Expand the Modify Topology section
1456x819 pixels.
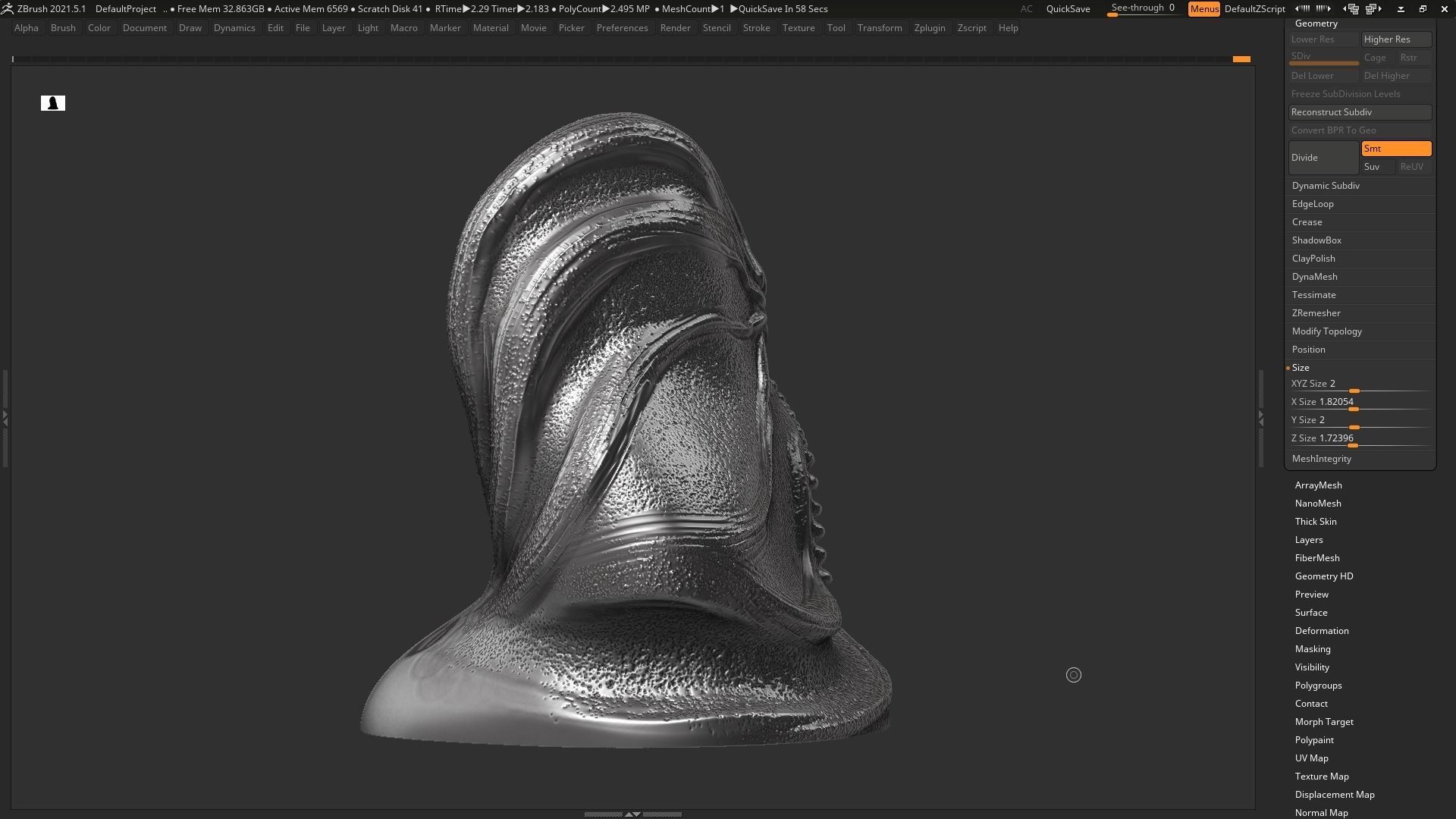tap(1326, 331)
